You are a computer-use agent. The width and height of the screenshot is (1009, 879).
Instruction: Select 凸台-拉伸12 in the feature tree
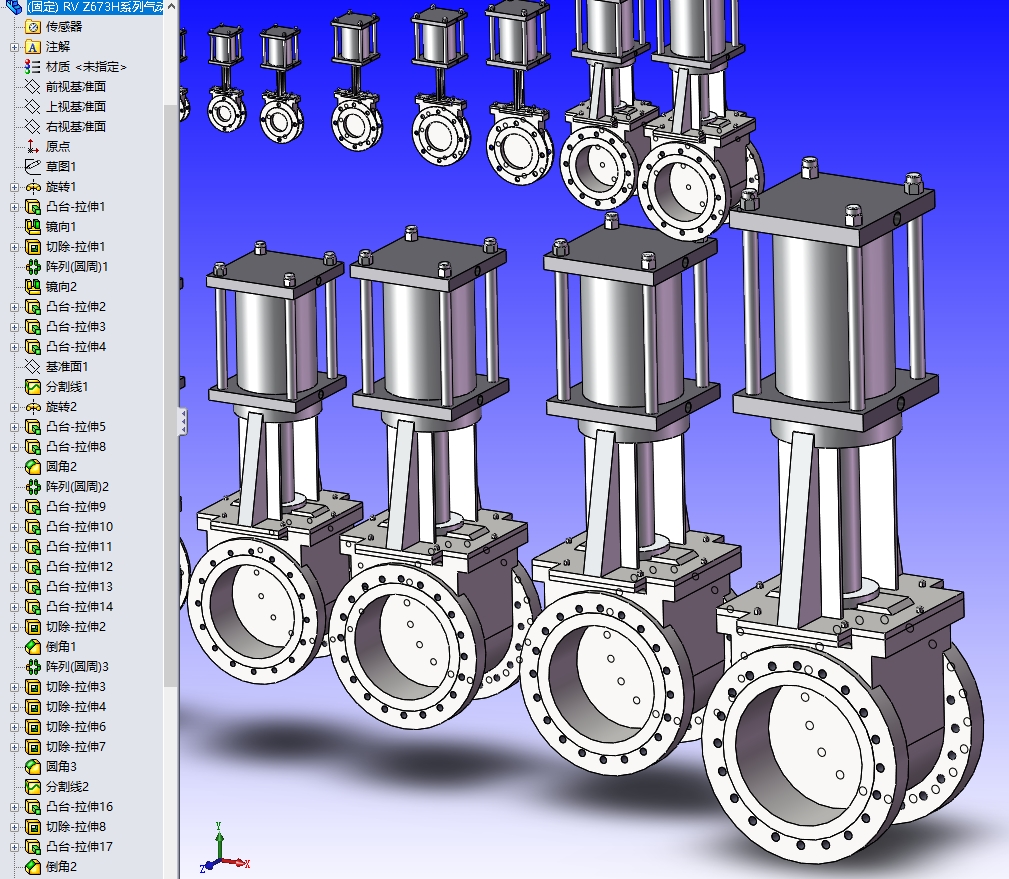[79, 566]
